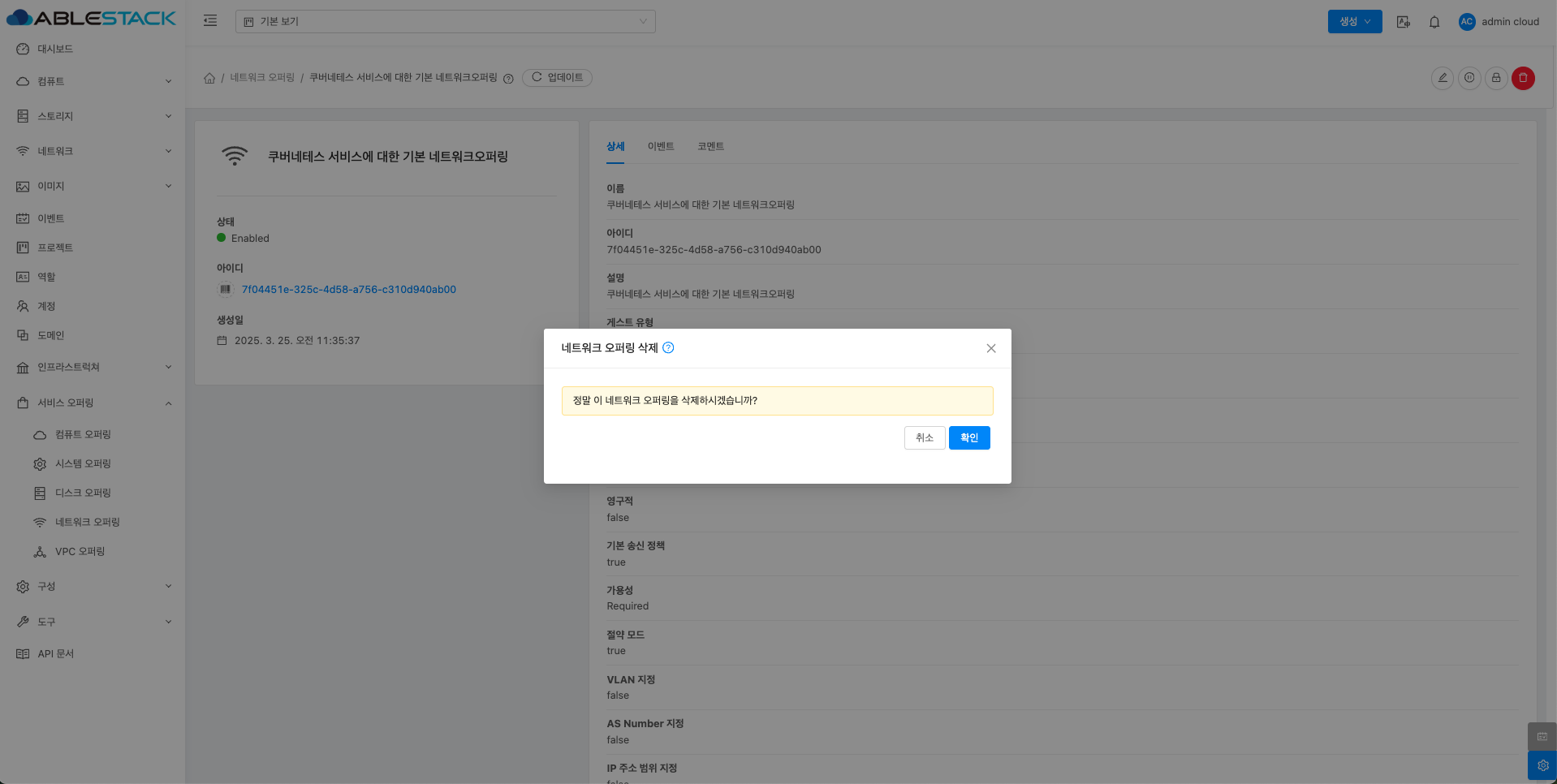
Task: Open the notifications bell icon
Action: coord(1434,22)
